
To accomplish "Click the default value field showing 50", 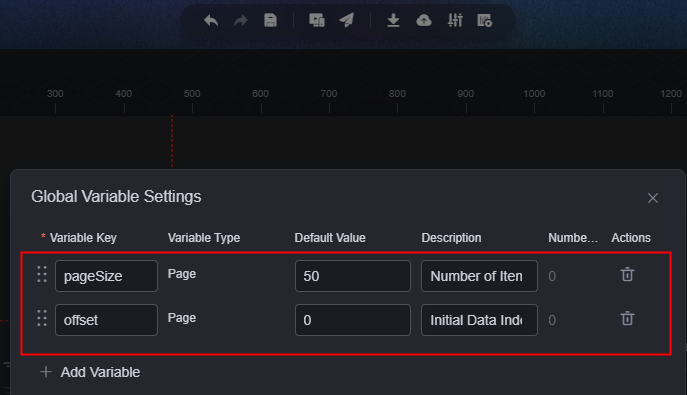I will pyautogui.click(x=353, y=276).
